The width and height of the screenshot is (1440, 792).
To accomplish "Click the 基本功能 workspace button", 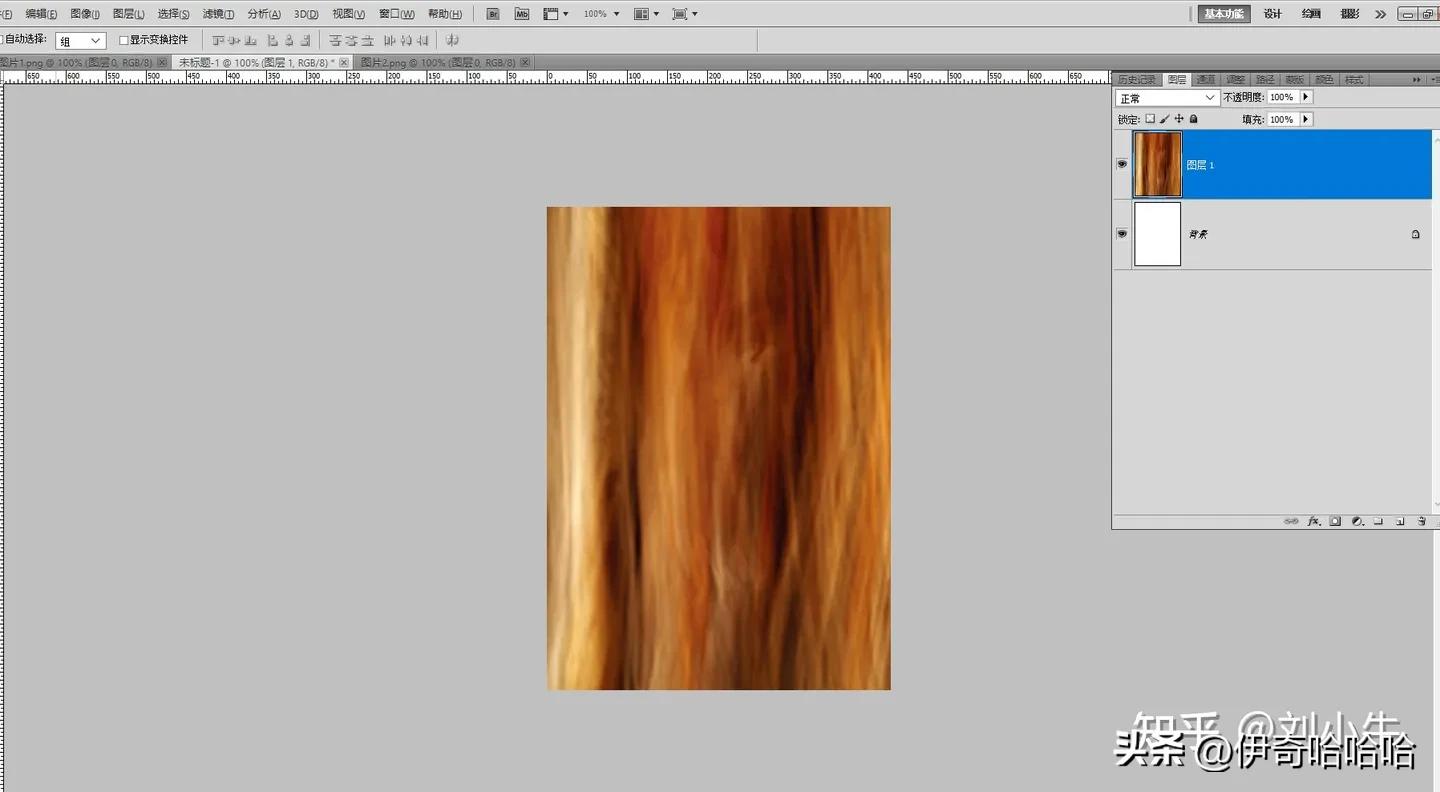I will pos(1224,14).
